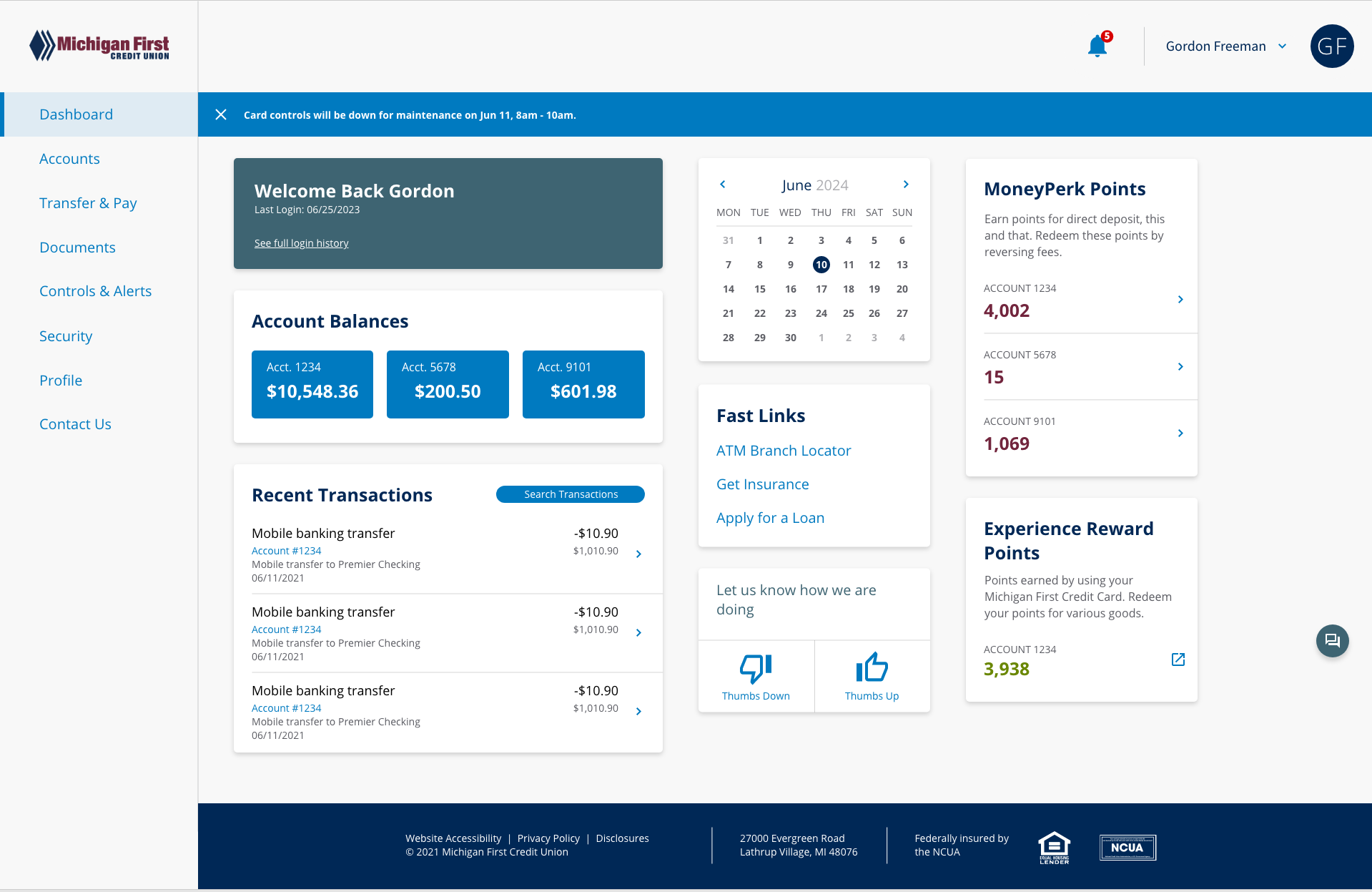Select June 10 in the calendar
This screenshot has width=1372, height=892.
(x=821, y=265)
